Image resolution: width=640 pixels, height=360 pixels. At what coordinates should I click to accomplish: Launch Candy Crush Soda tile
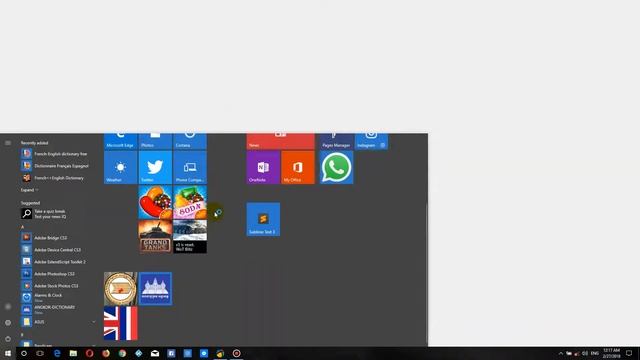click(x=190, y=202)
